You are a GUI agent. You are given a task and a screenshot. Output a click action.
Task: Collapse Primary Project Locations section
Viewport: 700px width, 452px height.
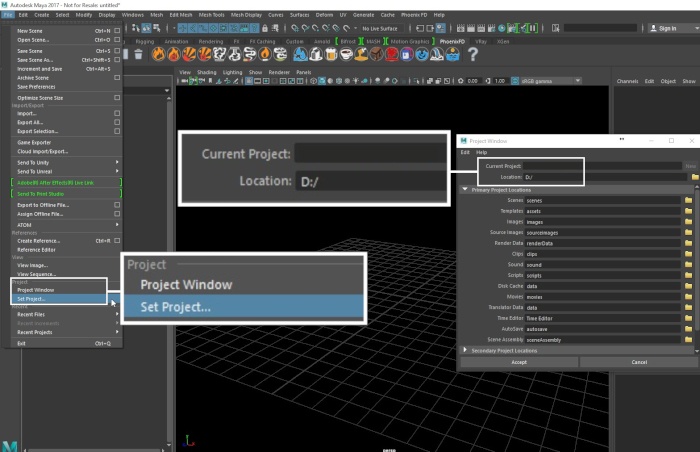[x=465, y=189]
